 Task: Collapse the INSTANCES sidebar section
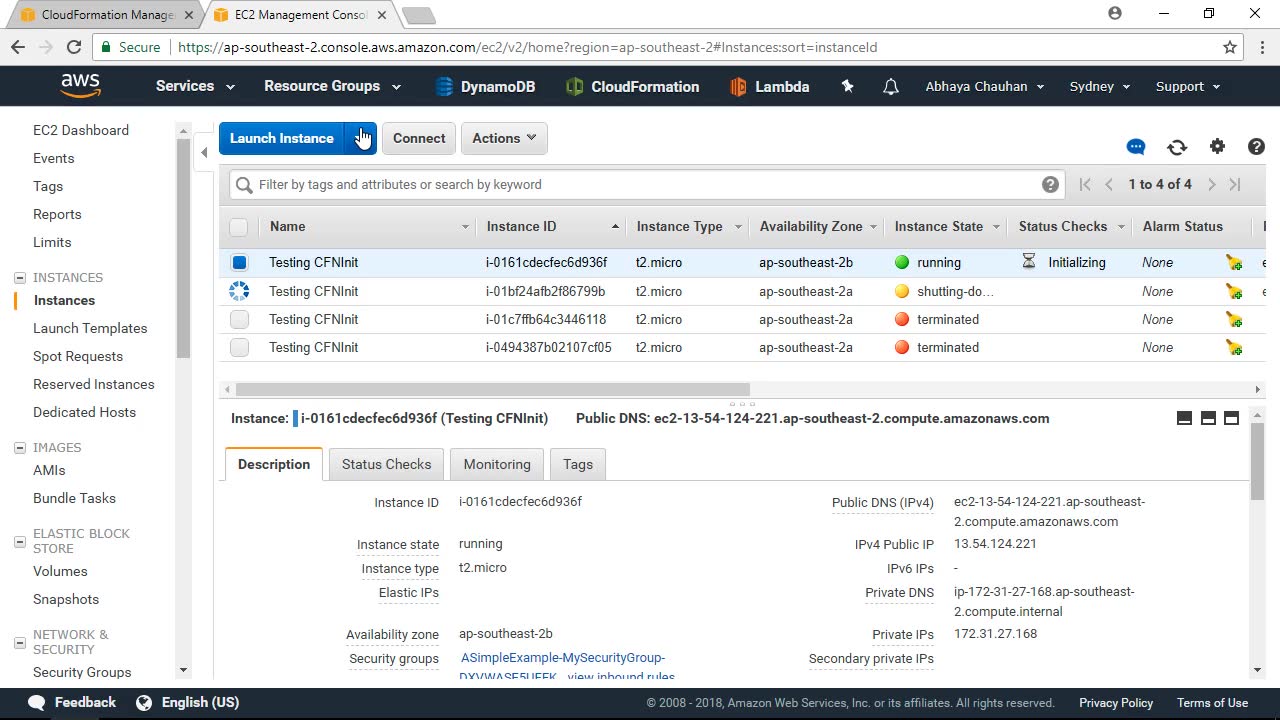20,278
